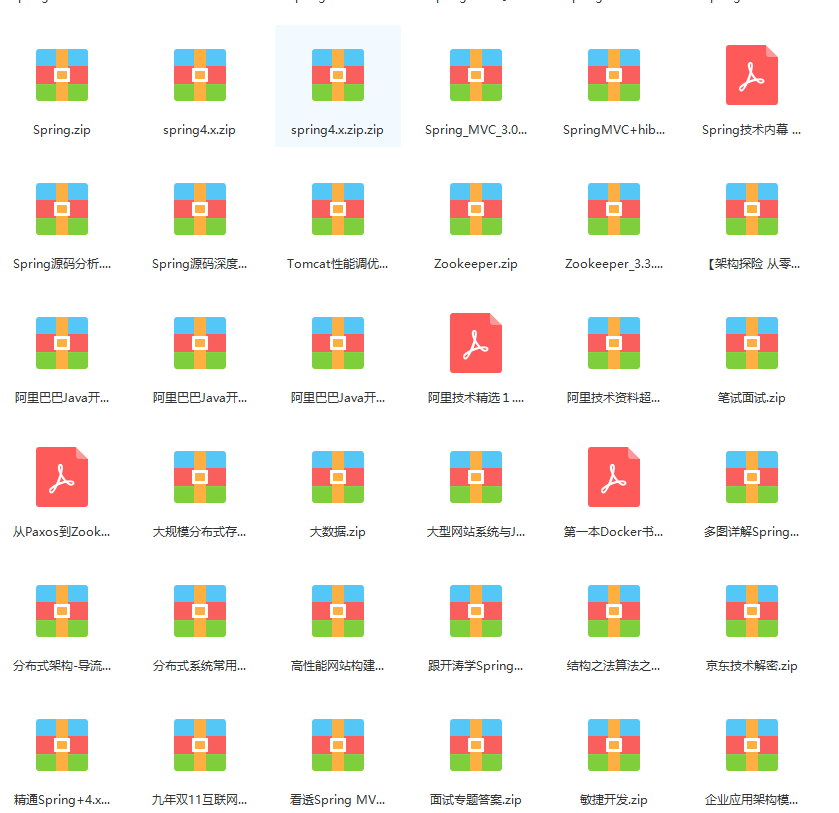The width and height of the screenshot is (839, 813).
Task: Click the file name 结构之法算法之...
Action: pyautogui.click(x=614, y=666)
